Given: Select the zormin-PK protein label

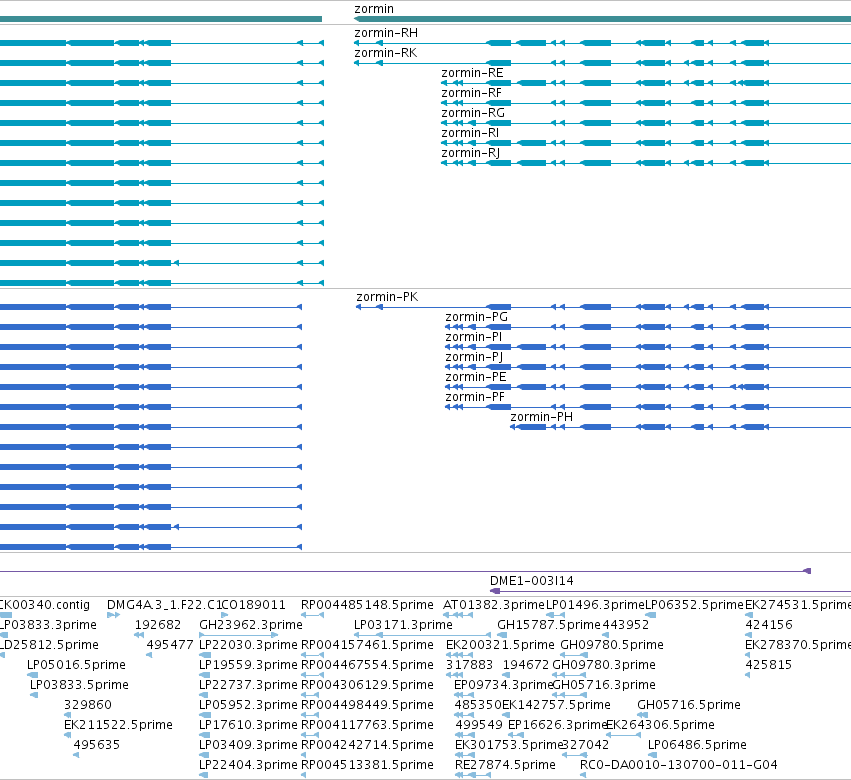Looking at the screenshot, I should [387, 297].
